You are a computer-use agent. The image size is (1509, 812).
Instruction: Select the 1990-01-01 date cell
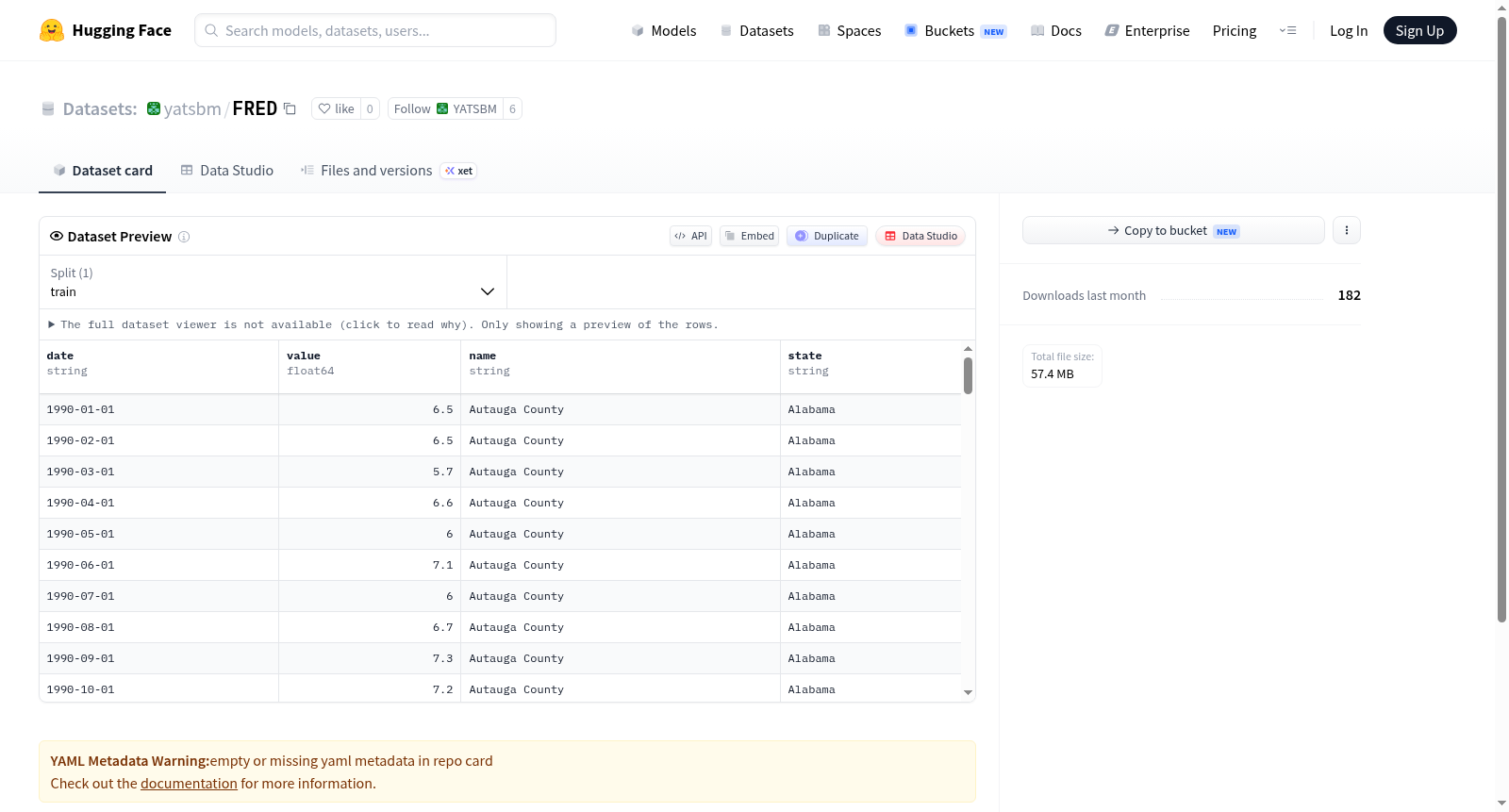[158, 409]
